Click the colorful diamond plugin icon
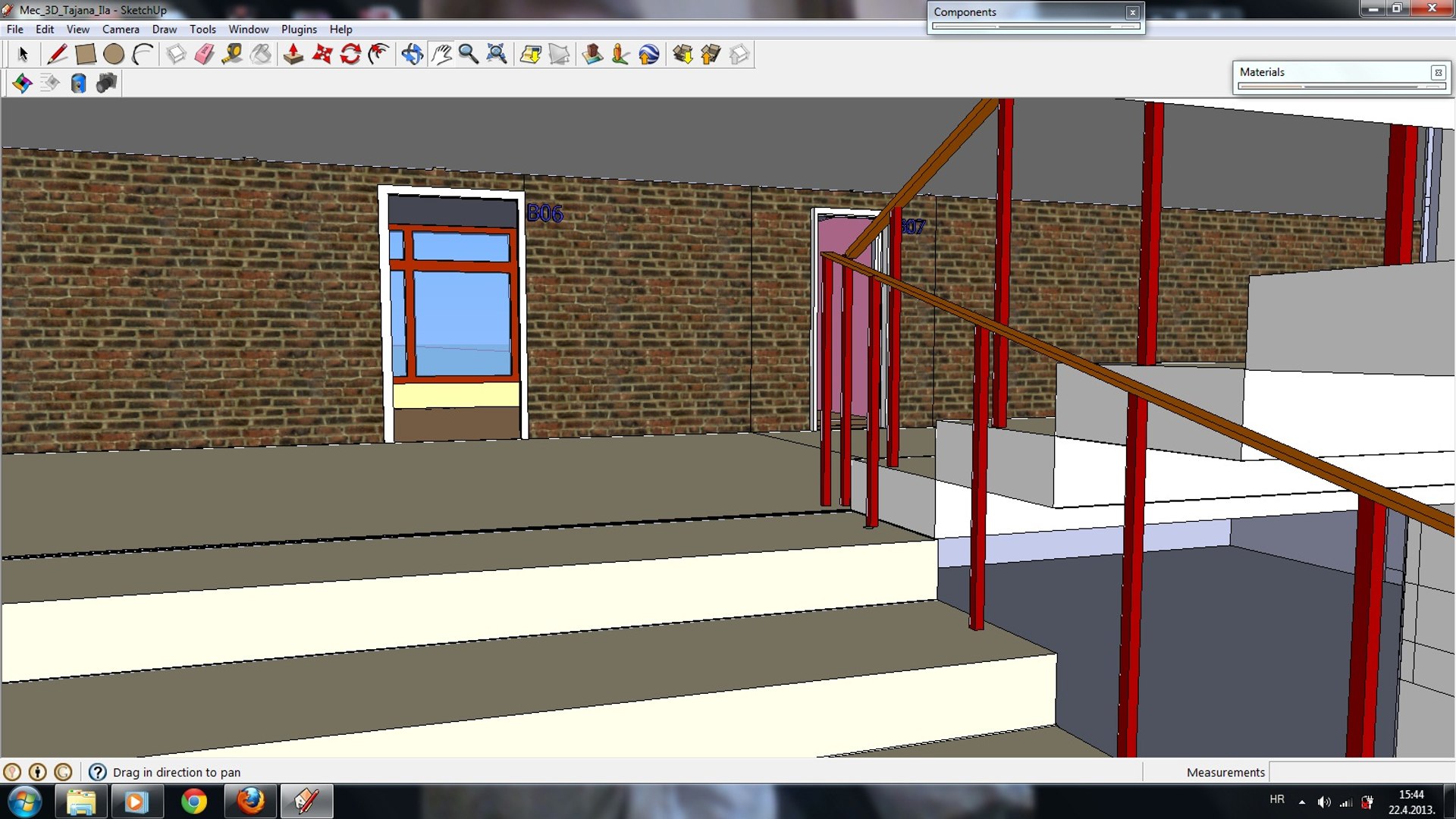This screenshot has width=1456, height=819. (22, 83)
